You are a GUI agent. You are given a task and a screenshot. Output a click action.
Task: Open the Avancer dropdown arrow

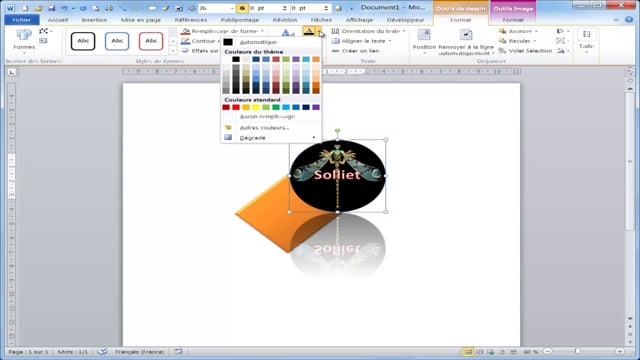(536, 31)
